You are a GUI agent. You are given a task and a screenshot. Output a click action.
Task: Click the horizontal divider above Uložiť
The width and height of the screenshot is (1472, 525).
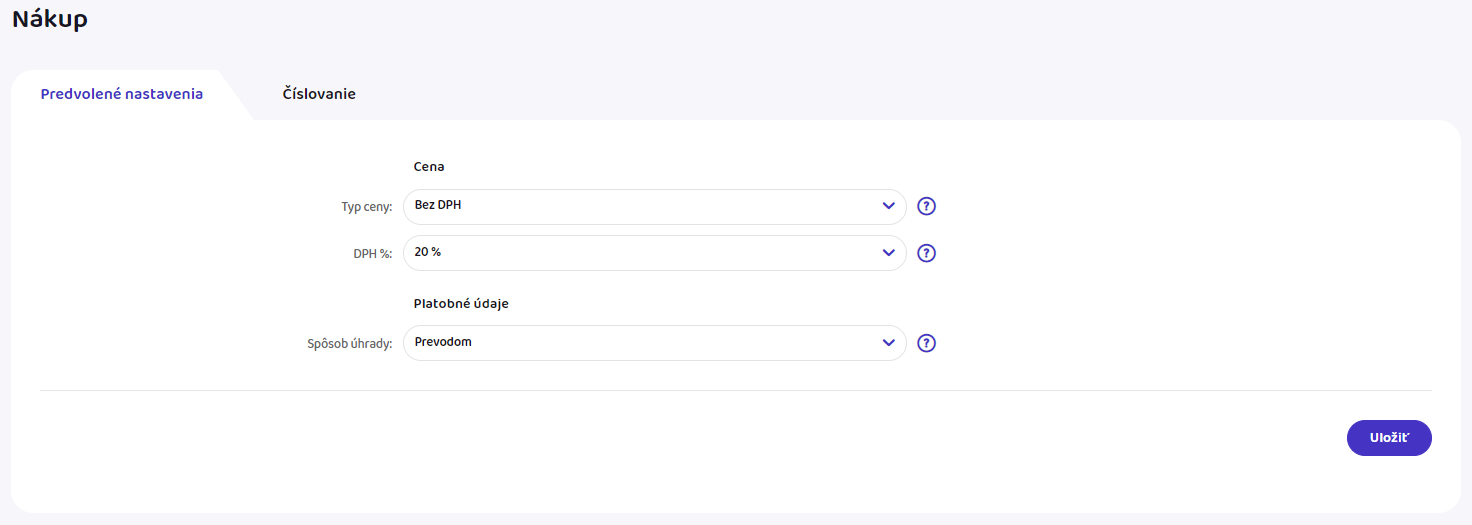point(735,390)
